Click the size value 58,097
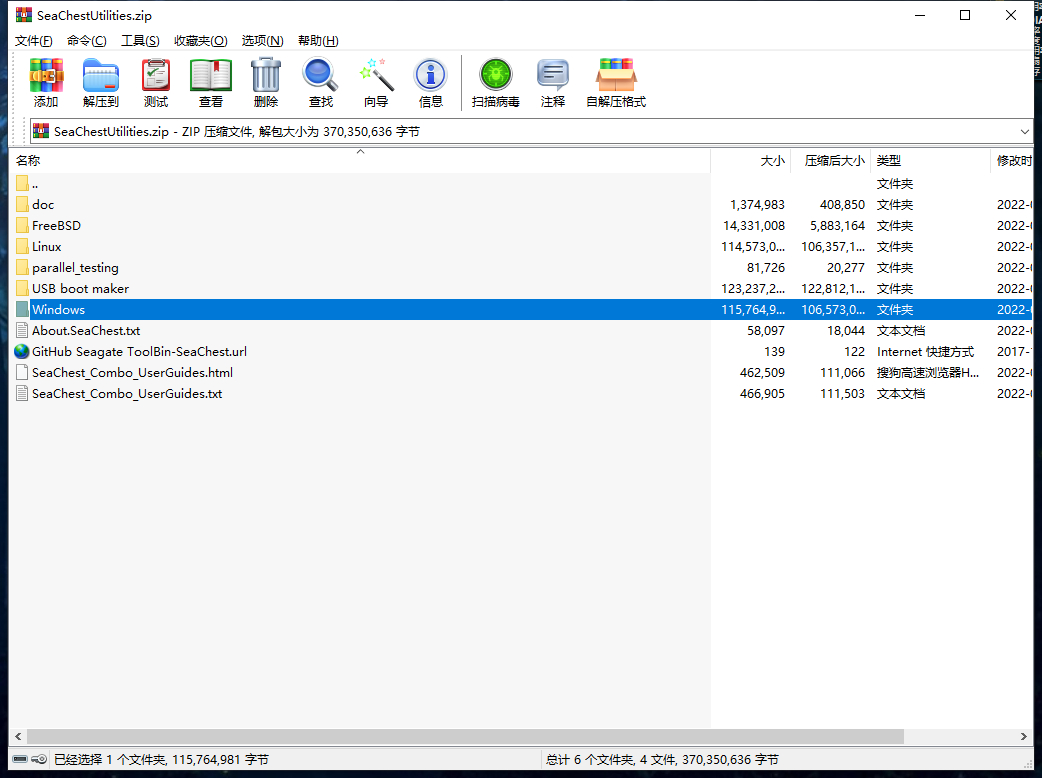The image size is (1042, 778). coord(766,330)
